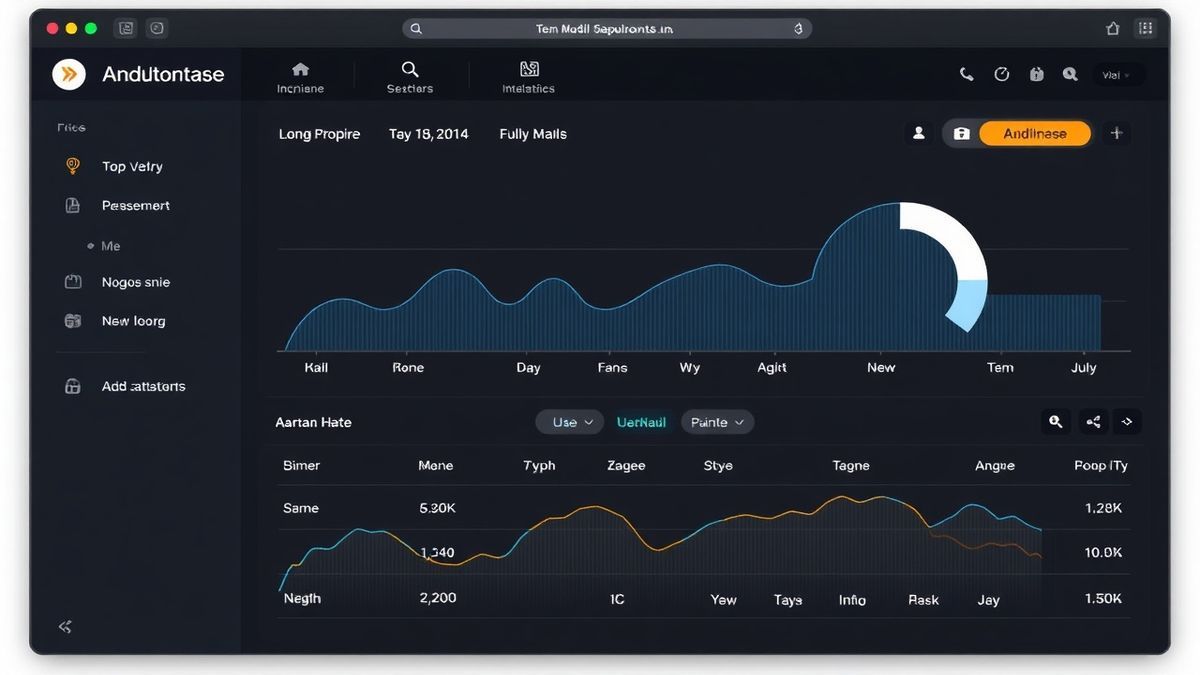Click the header magnifier icon next to Vial
The image size is (1200, 675).
click(x=1070, y=74)
